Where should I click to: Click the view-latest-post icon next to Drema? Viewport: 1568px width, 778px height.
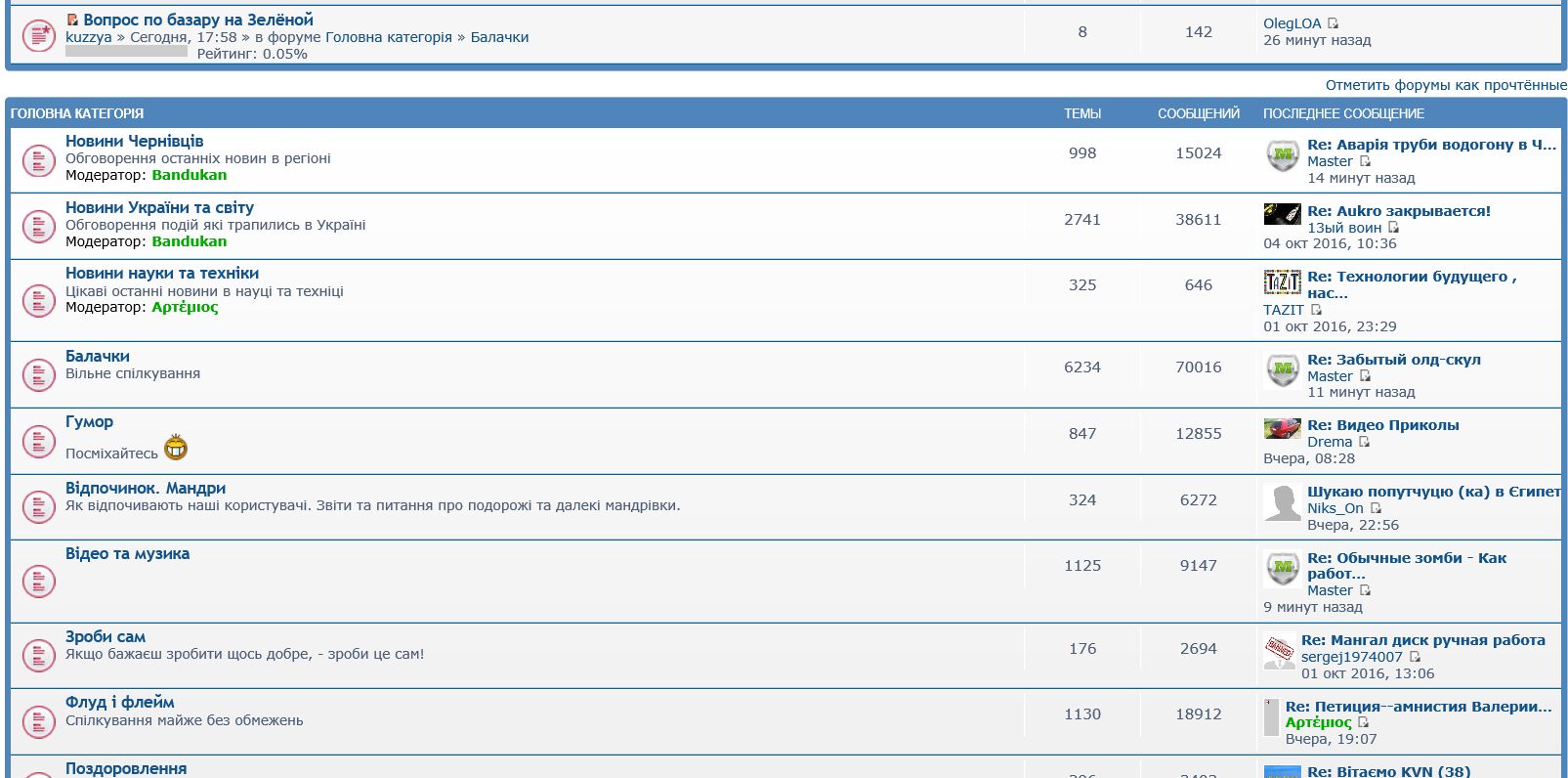(1365, 442)
